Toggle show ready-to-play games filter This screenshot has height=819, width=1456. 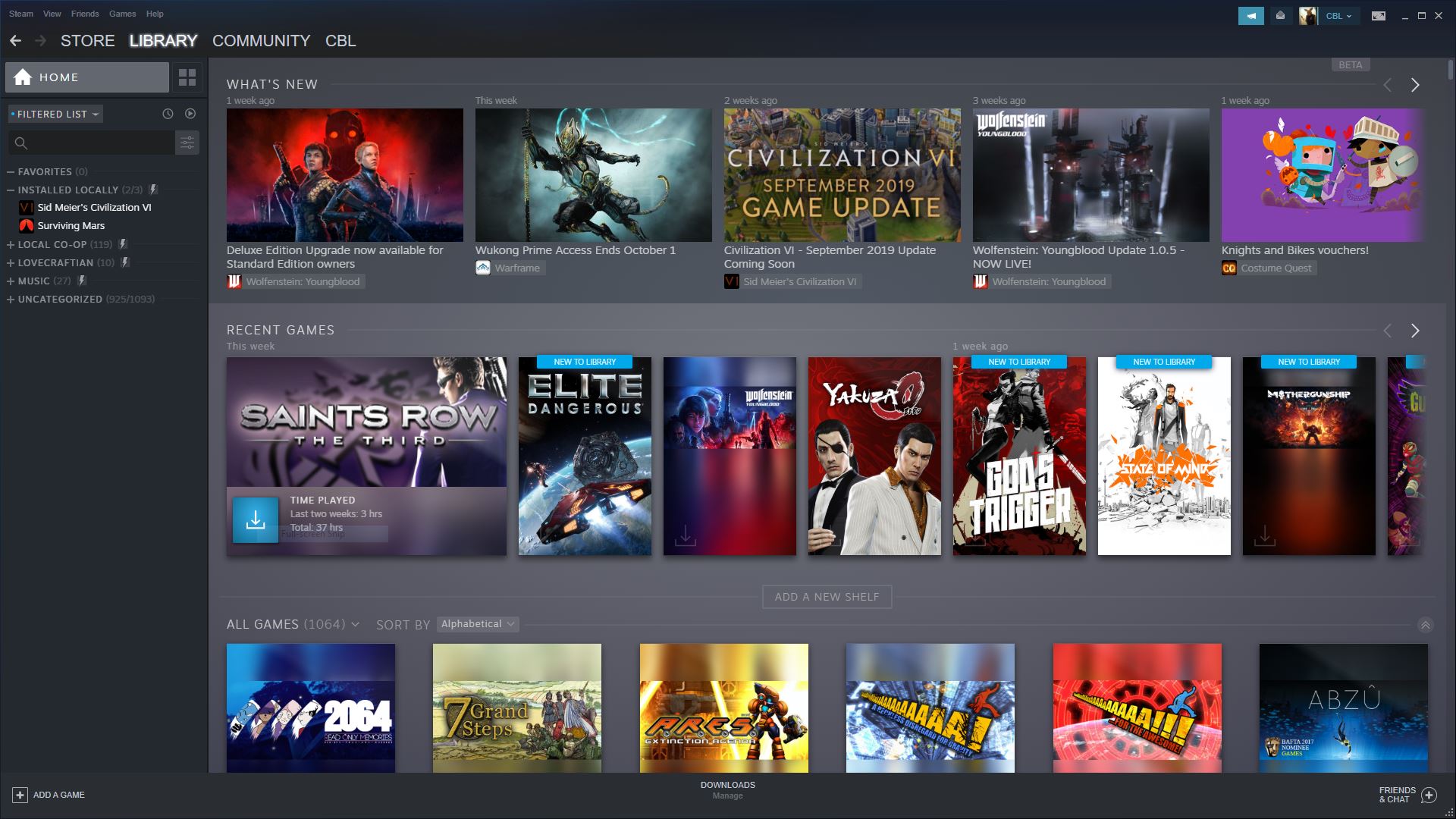(190, 114)
